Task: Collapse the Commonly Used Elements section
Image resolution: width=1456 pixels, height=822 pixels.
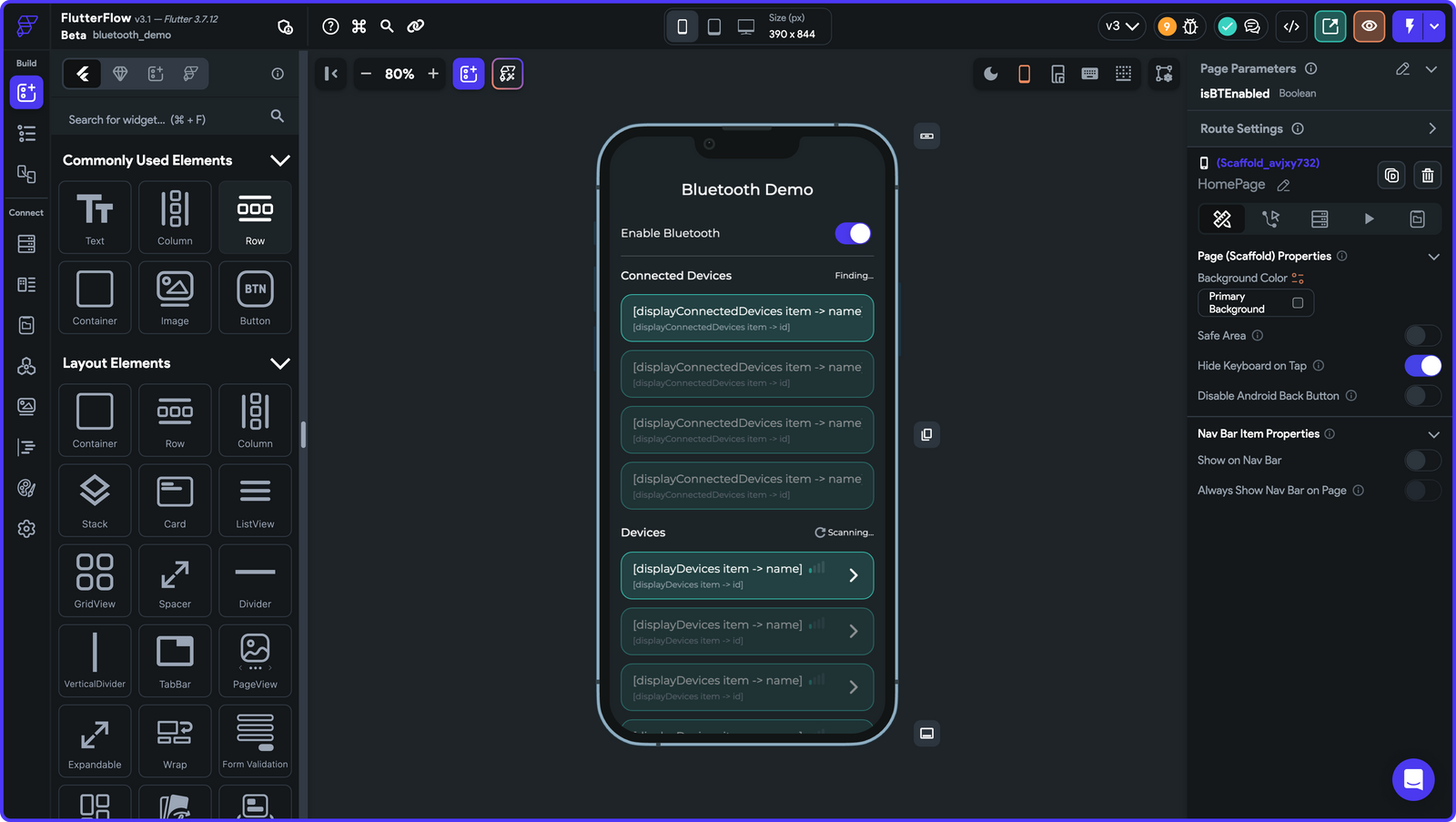Action: click(280, 160)
